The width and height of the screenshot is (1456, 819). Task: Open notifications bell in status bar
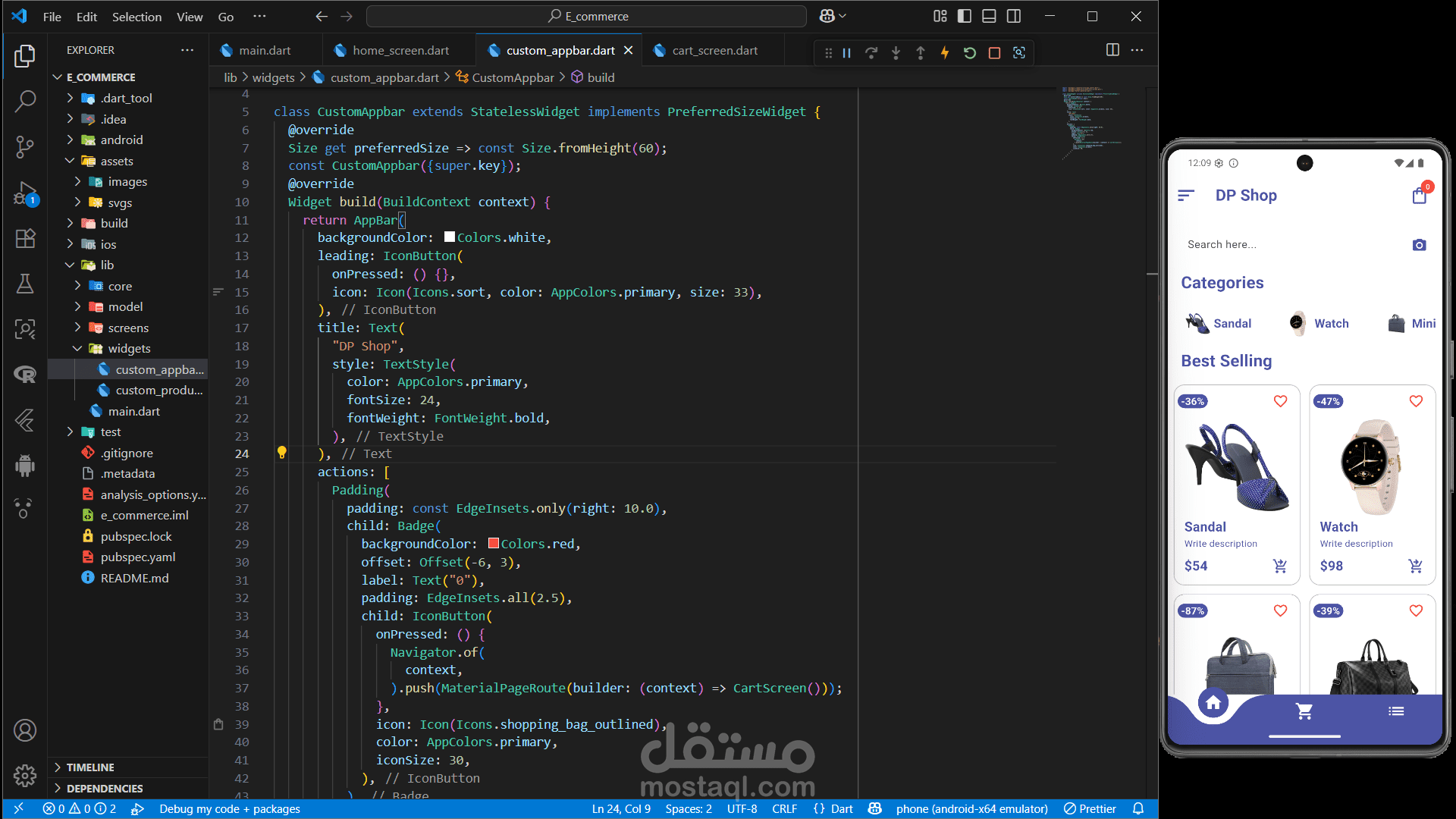tap(1138, 808)
